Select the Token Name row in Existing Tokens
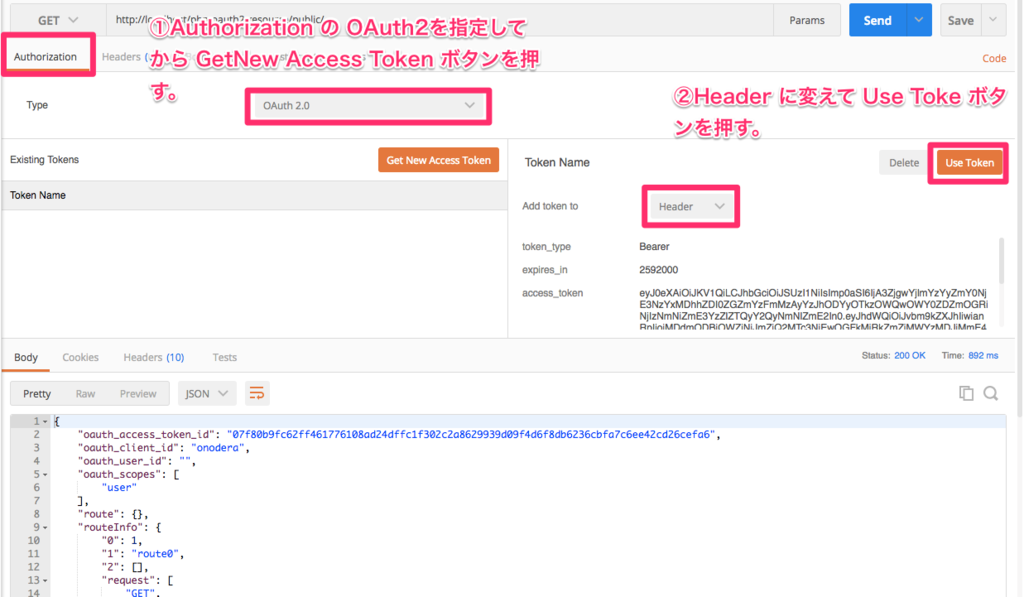1024x597 pixels. (255, 195)
